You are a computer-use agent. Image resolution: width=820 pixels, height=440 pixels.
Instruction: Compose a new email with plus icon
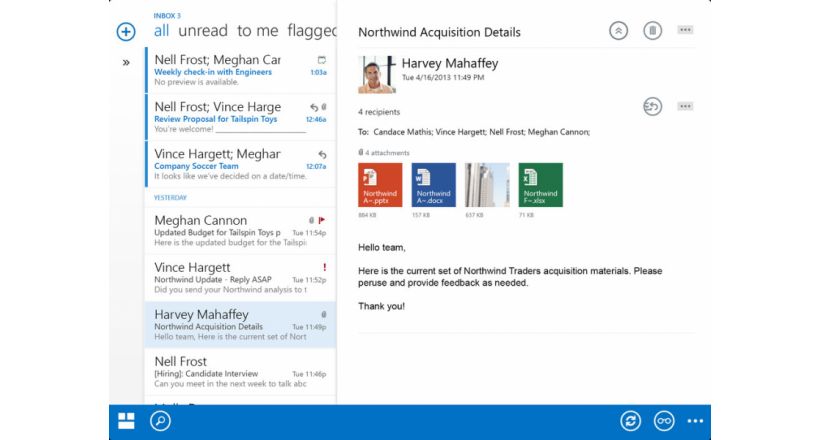point(126,31)
